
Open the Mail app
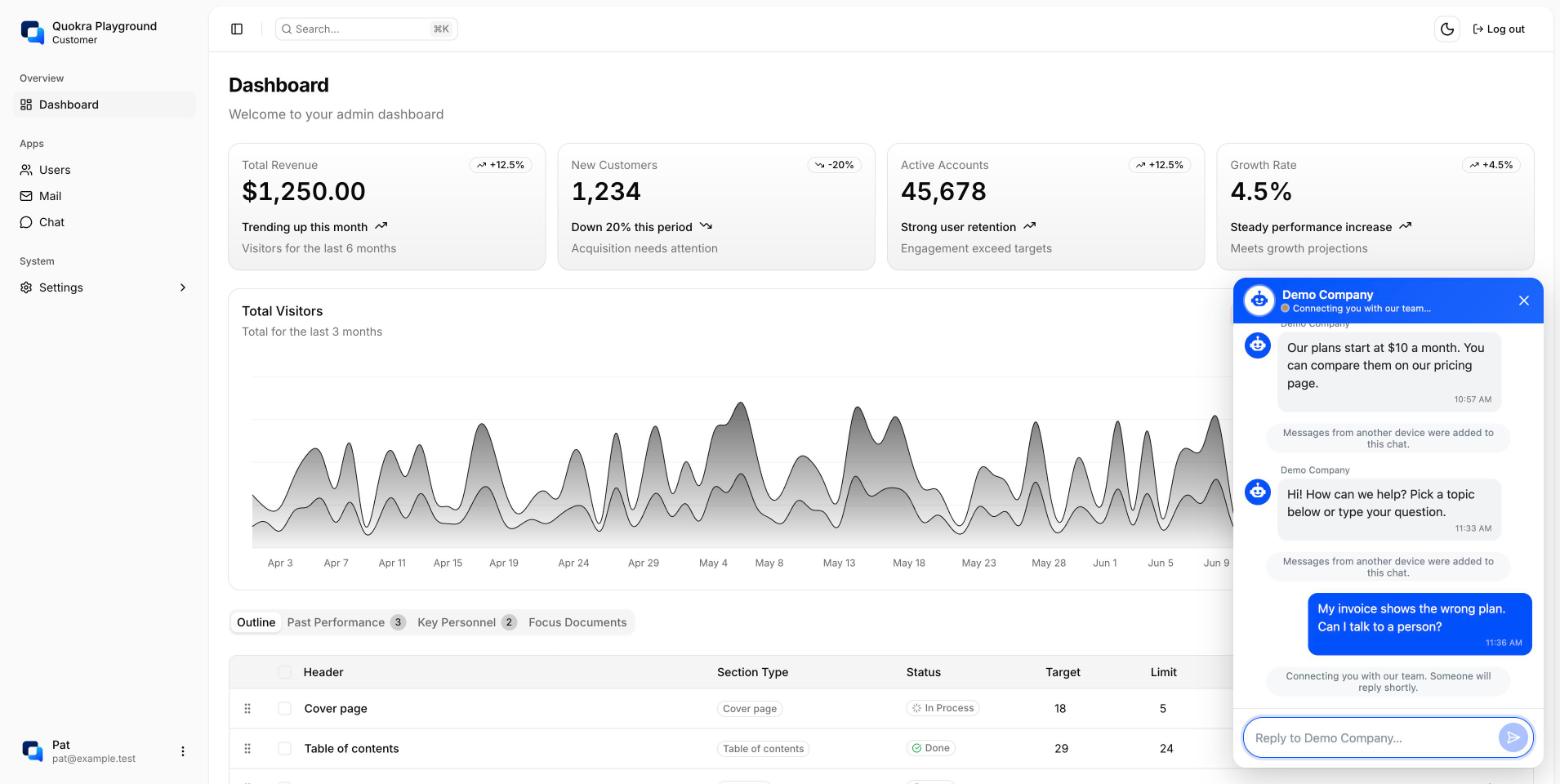[105, 196]
